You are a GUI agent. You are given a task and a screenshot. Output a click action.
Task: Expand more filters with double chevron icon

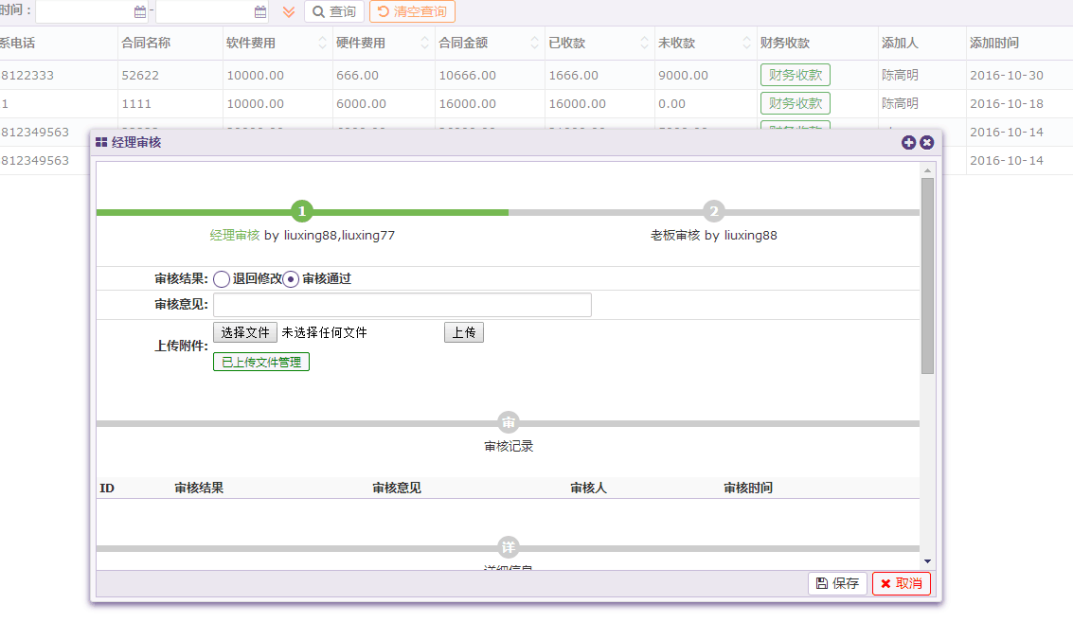tap(289, 12)
